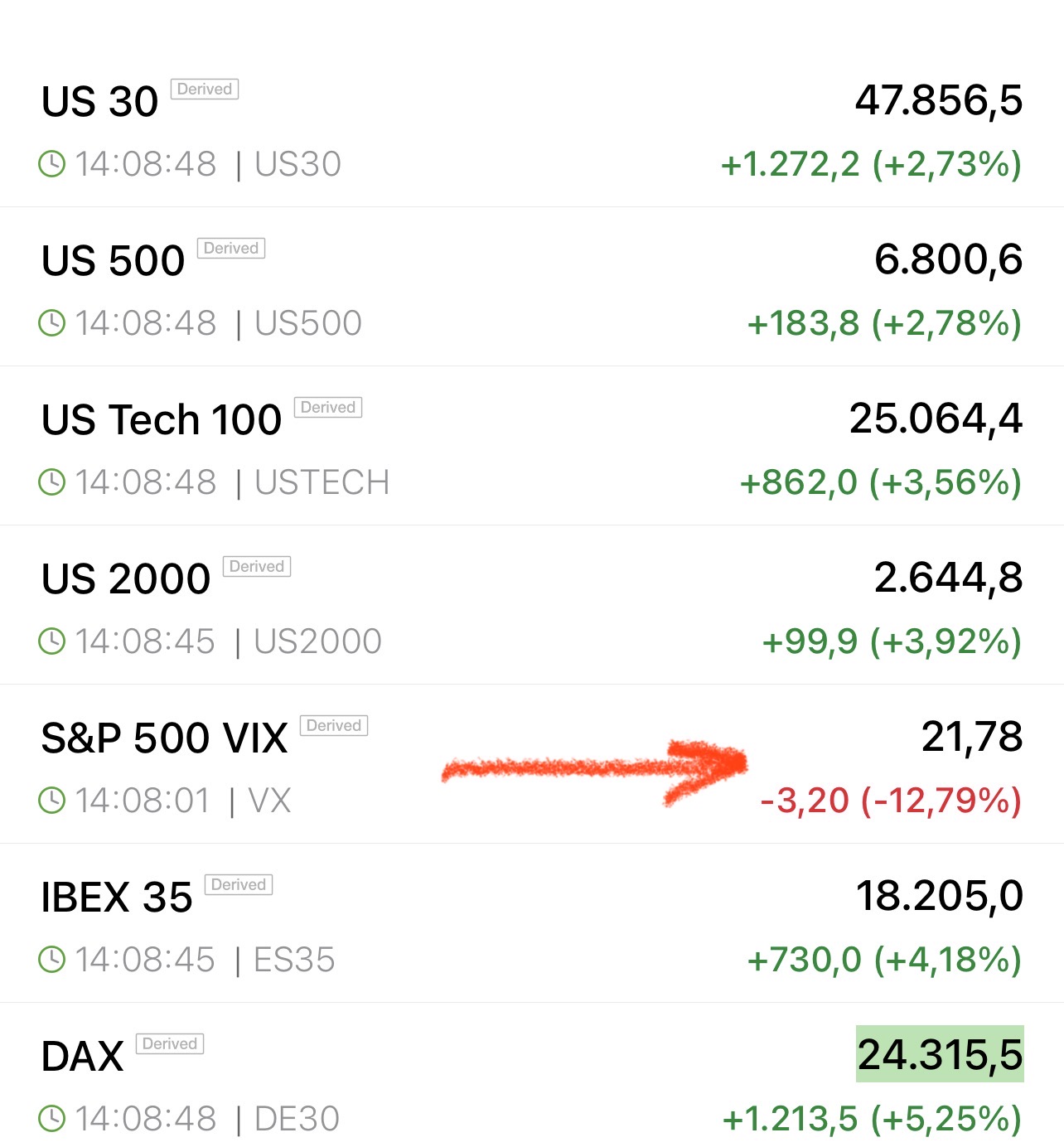Tap the US Tech 100 change +862,0 (+3,56%)
The image size is (1064, 1147).
880,482
